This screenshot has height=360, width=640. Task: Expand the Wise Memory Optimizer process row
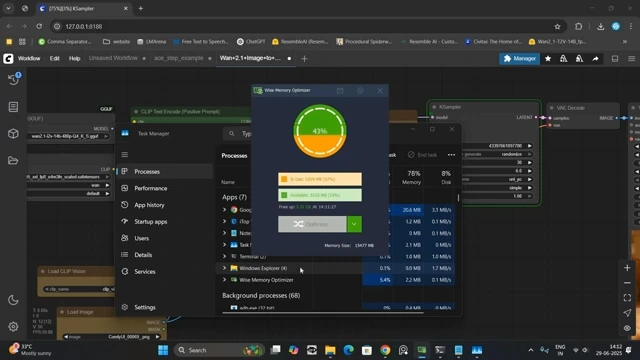224,280
